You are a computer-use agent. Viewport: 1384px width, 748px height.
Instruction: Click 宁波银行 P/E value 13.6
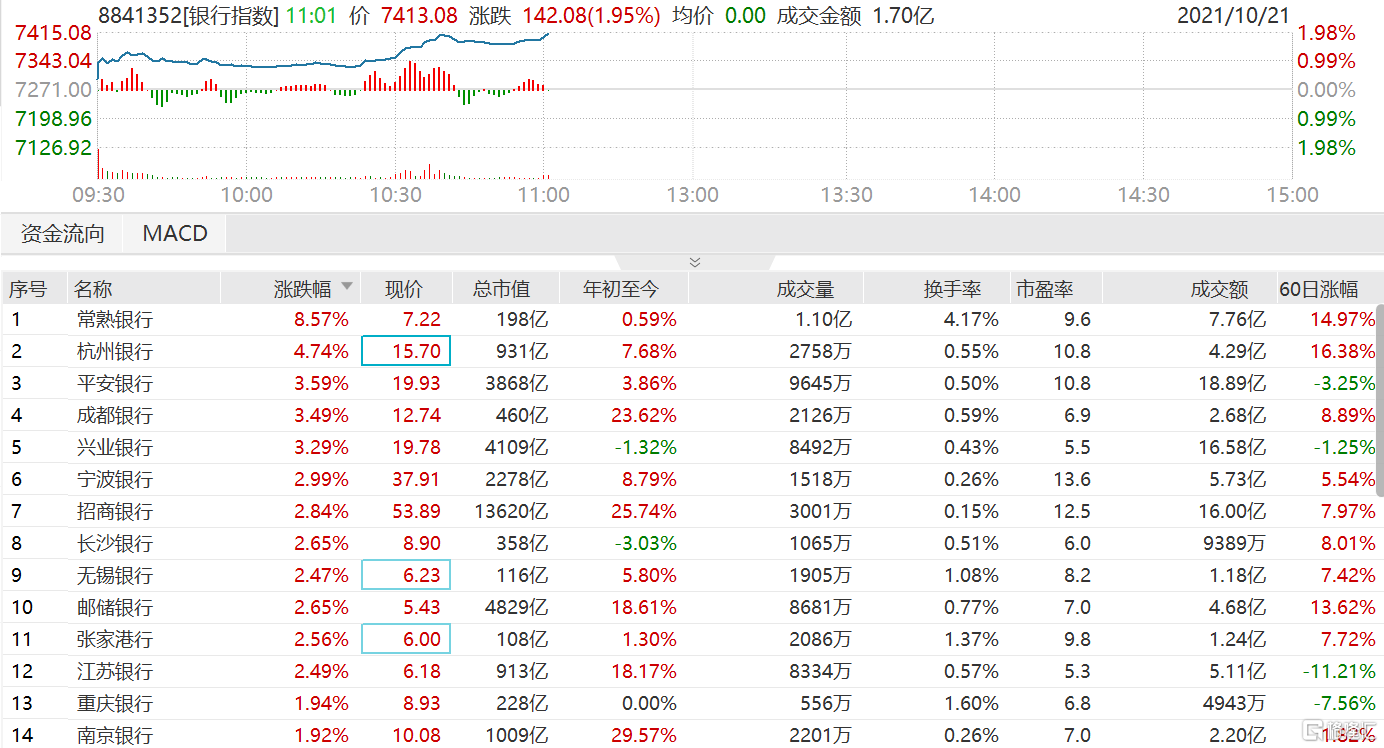(x=1071, y=480)
